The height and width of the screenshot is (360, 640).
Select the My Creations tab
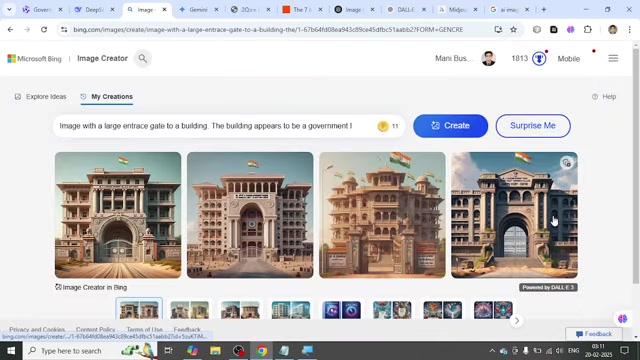point(107,97)
